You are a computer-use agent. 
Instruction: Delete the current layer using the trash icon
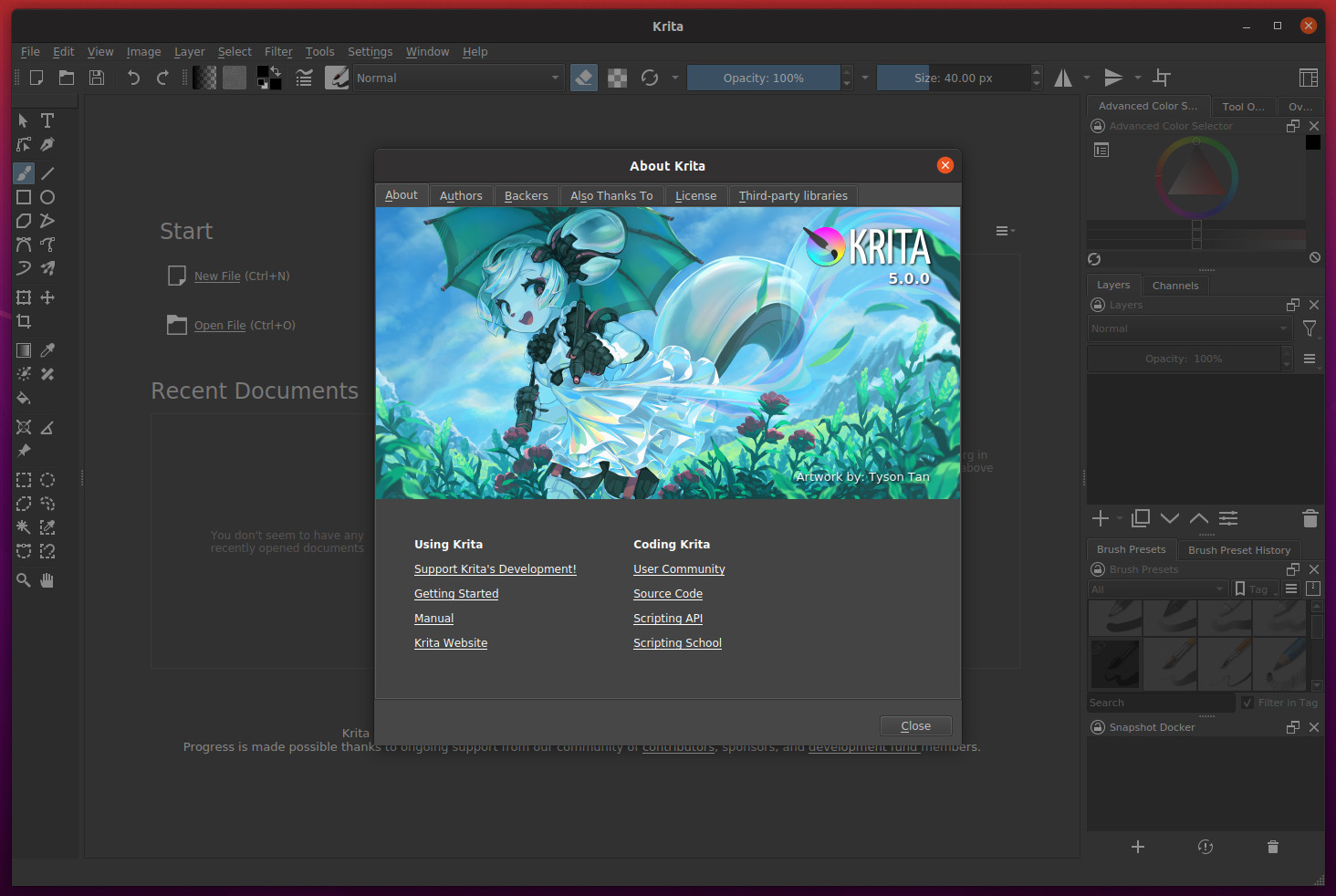tap(1310, 518)
